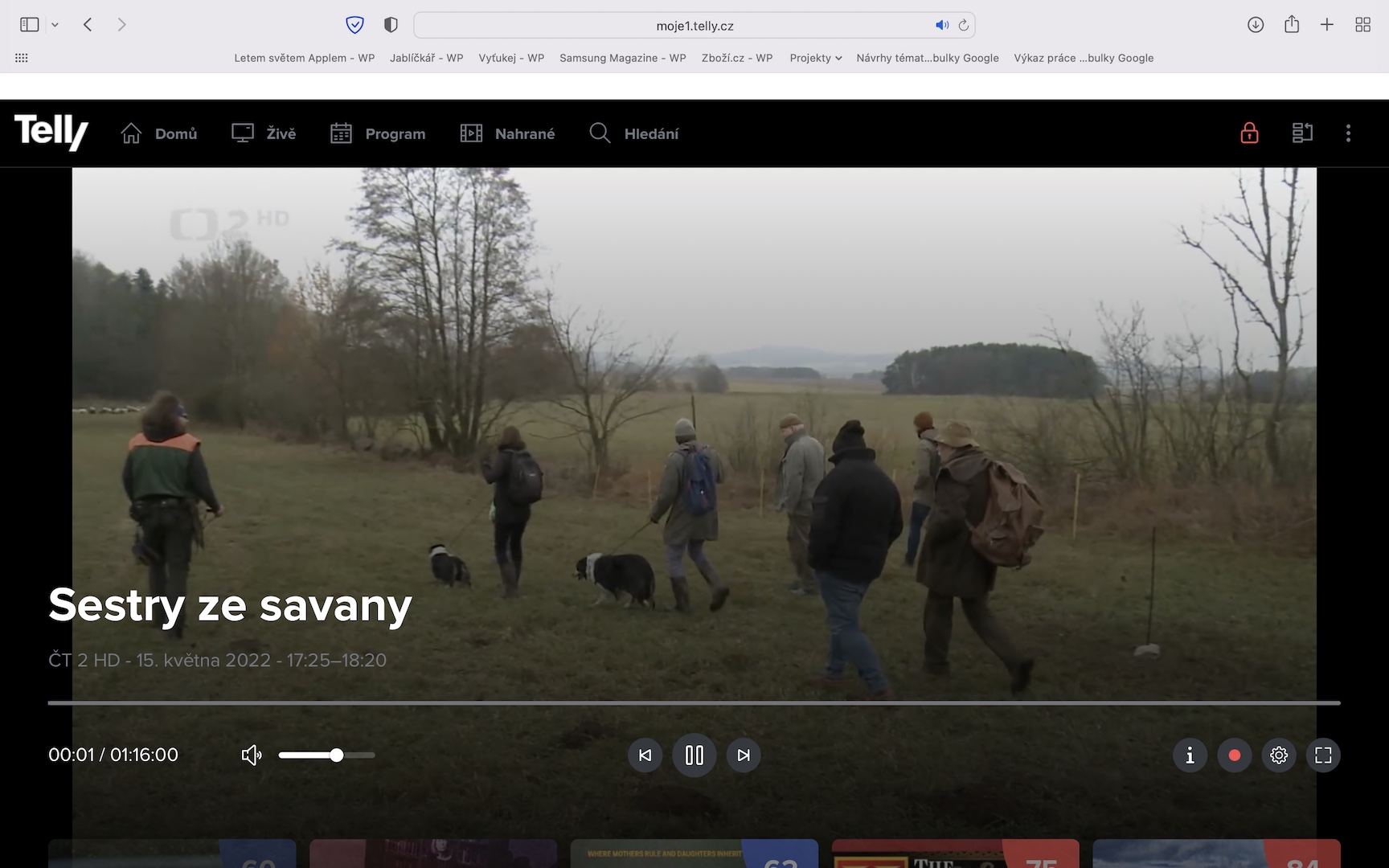
Task: Reload the page
Action: point(963,25)
